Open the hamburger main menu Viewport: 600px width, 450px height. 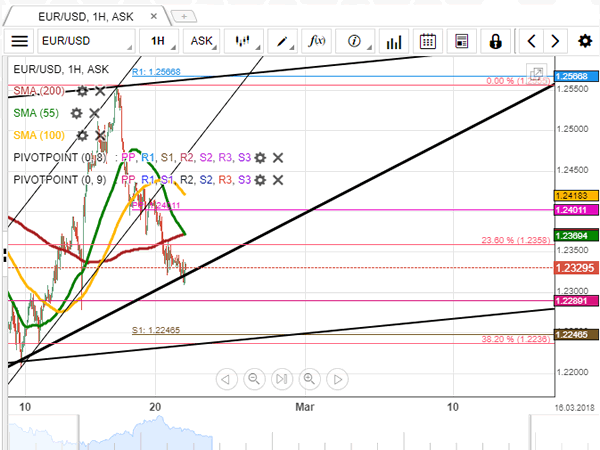tap(20, 41)
